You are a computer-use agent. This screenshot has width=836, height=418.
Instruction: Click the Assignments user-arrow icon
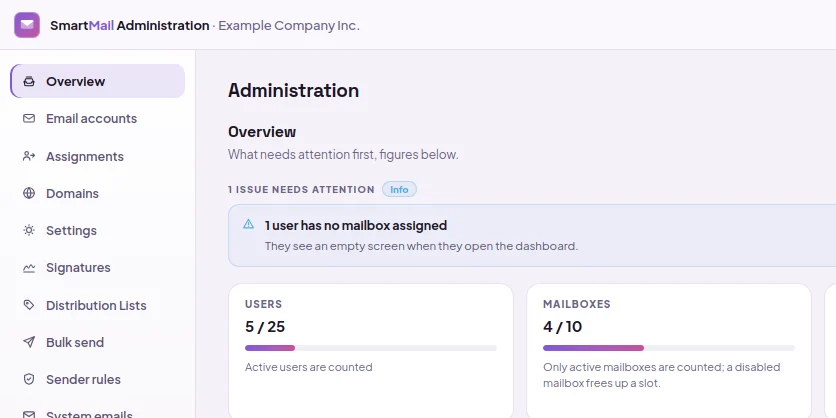[29, 156]
